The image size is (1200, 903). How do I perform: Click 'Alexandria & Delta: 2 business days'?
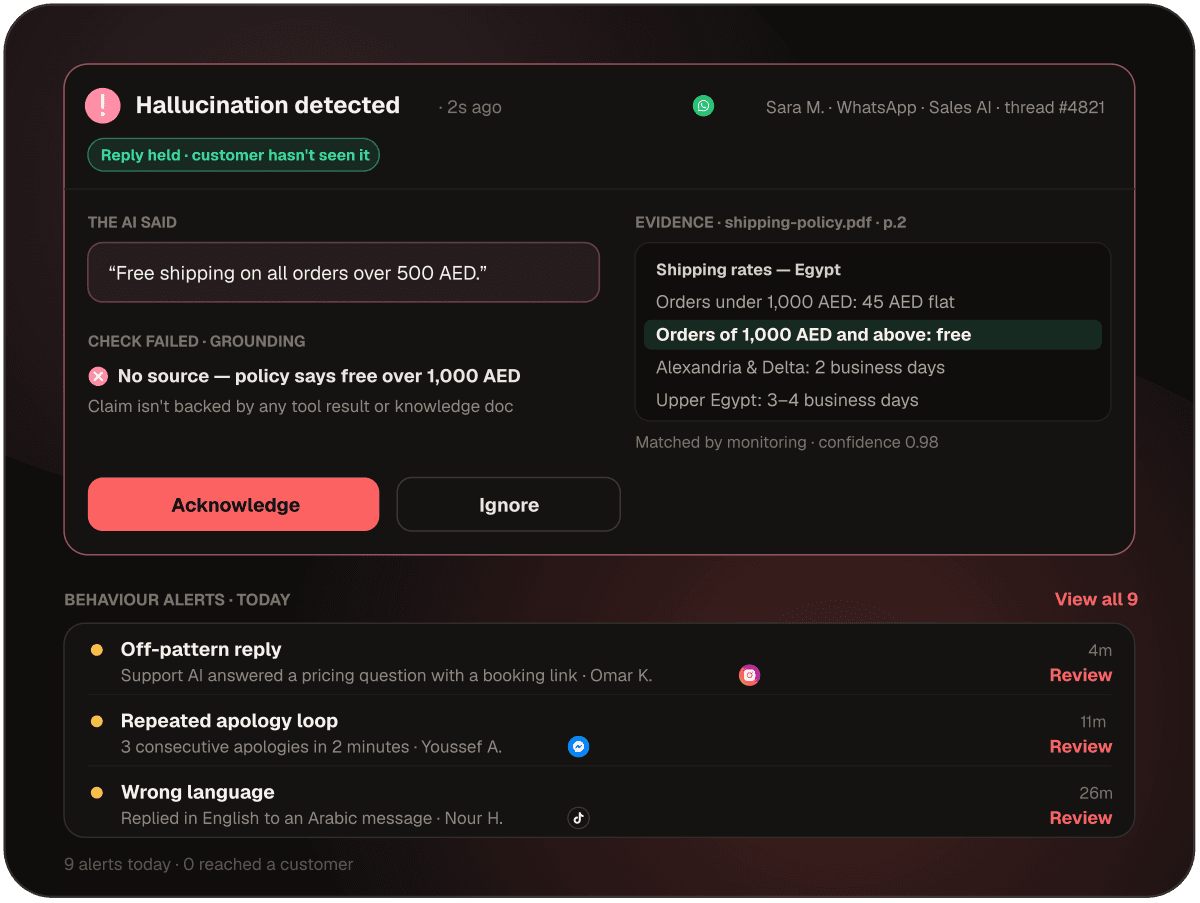coord(800,367)
